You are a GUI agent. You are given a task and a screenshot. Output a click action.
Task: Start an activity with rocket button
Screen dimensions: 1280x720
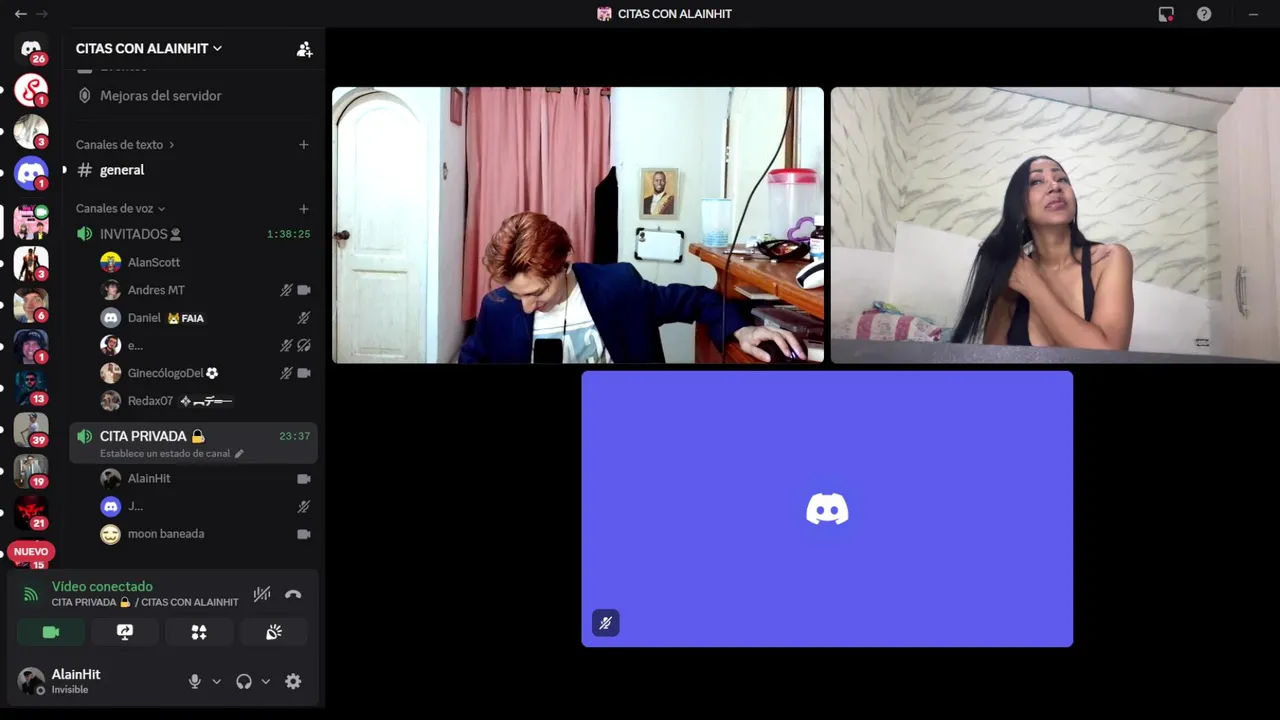pyautogui.click(x=199, y=632)
